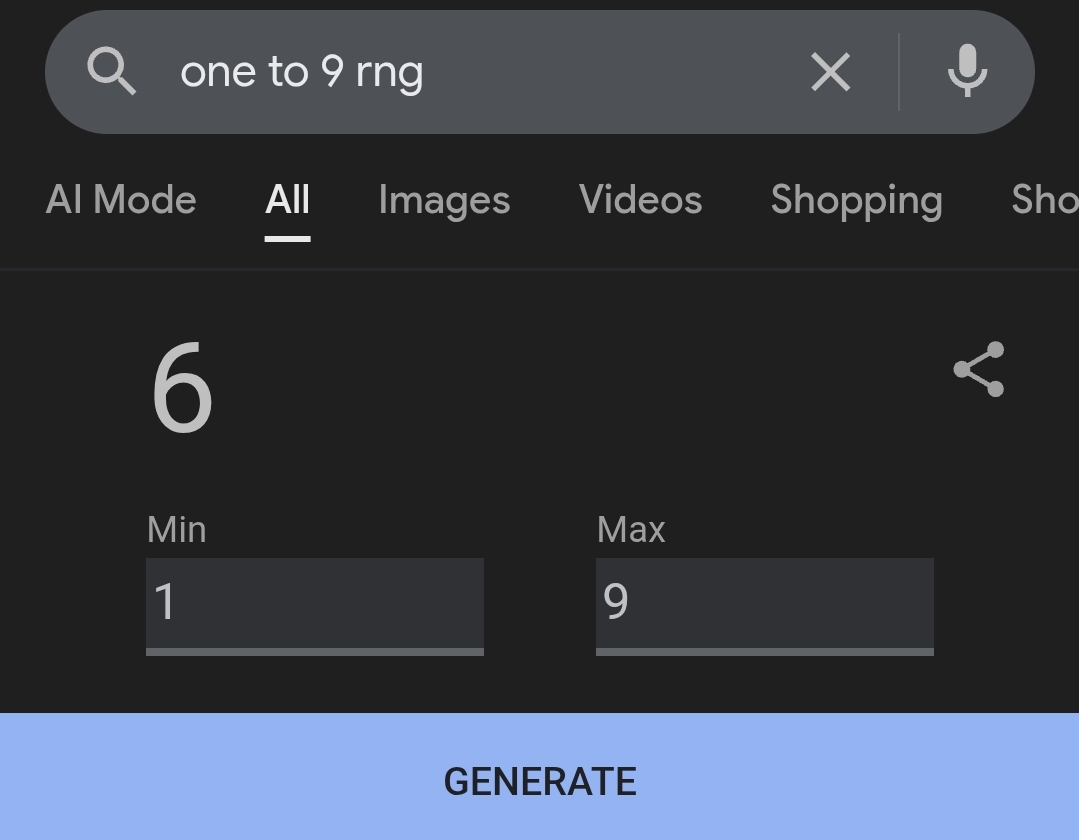This screenshot has width=1079, height=840.
Task: Focus the Min value input field
Action: 315,603
